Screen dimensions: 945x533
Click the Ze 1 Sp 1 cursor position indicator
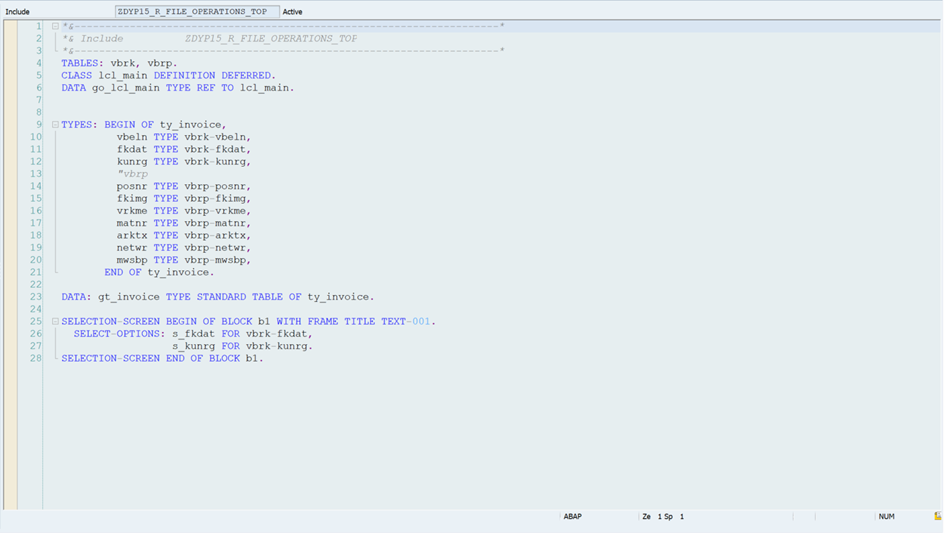tap(663, 517)
